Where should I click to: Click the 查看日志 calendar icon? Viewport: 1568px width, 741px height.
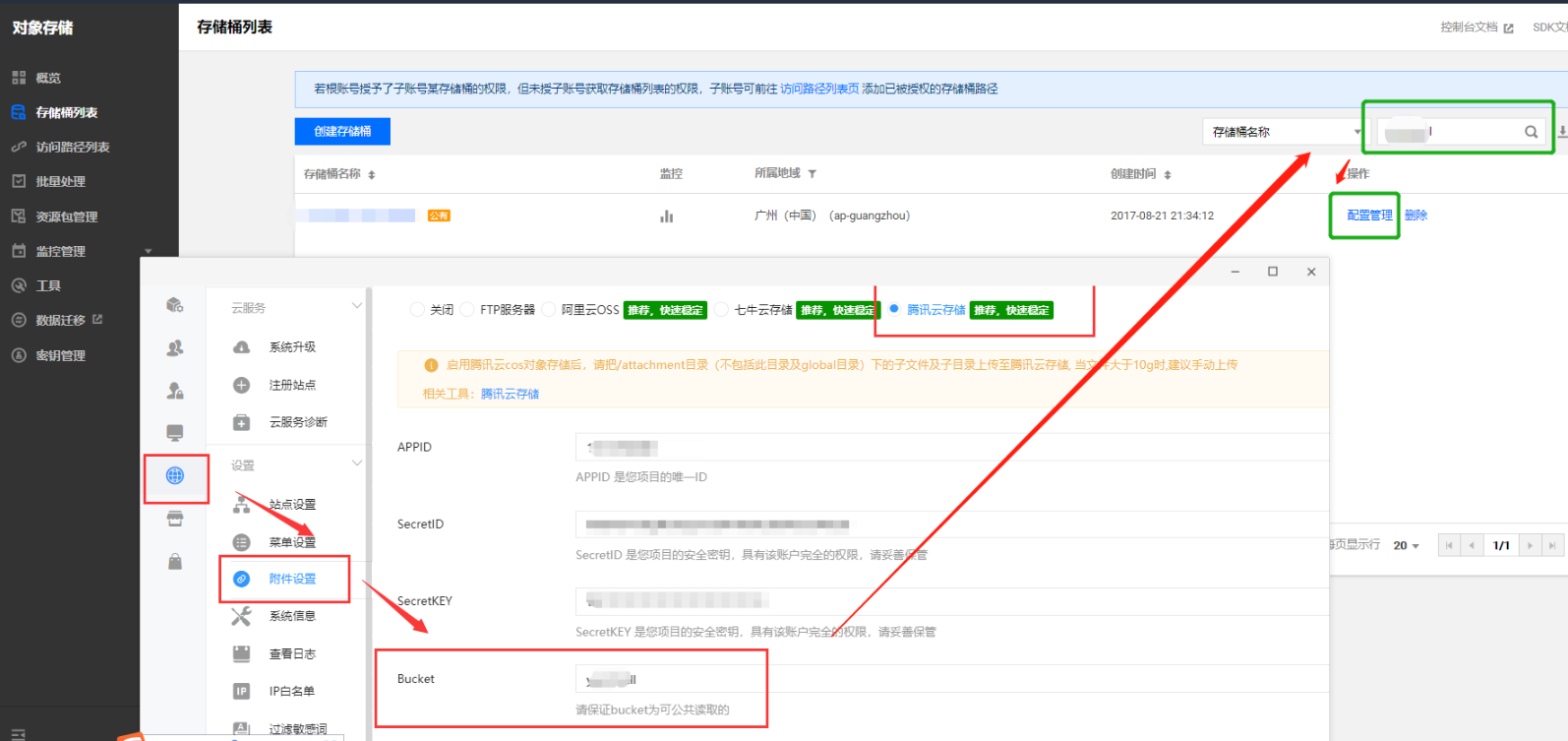click(x=241, y=653)
